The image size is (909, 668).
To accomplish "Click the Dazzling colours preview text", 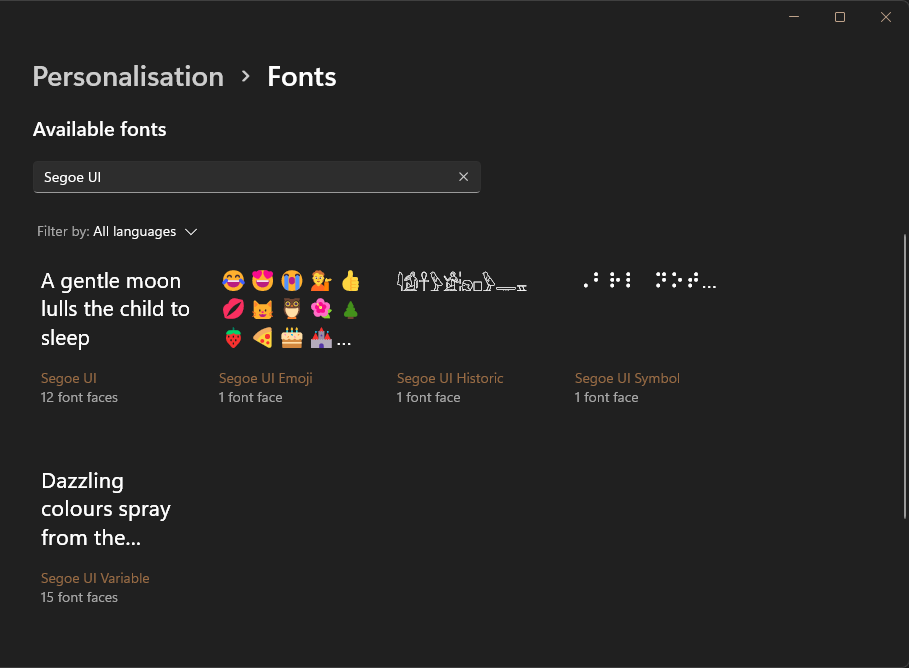I will click(x=106, y=508).
